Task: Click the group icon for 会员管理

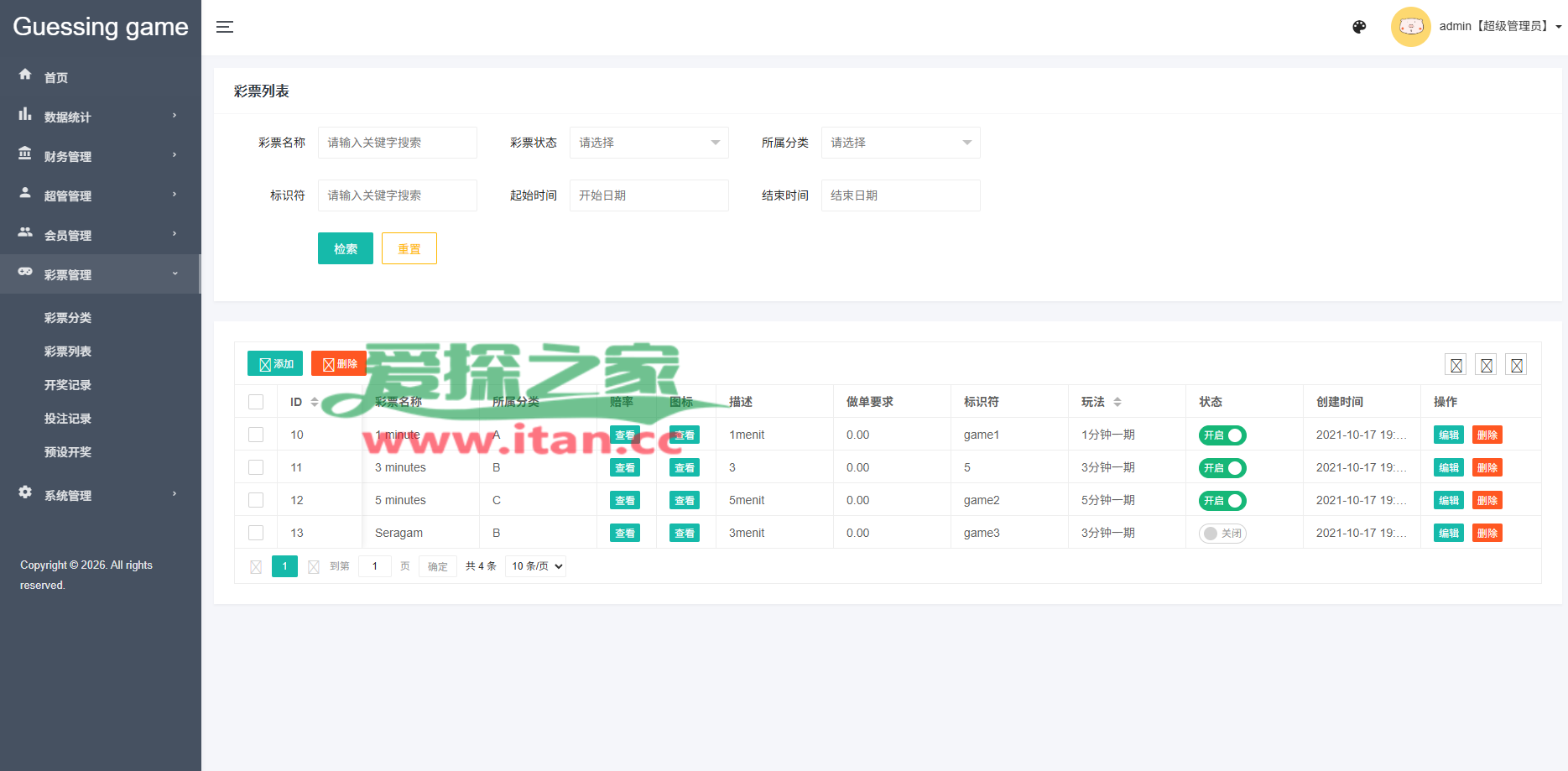Action: point(25,232)
